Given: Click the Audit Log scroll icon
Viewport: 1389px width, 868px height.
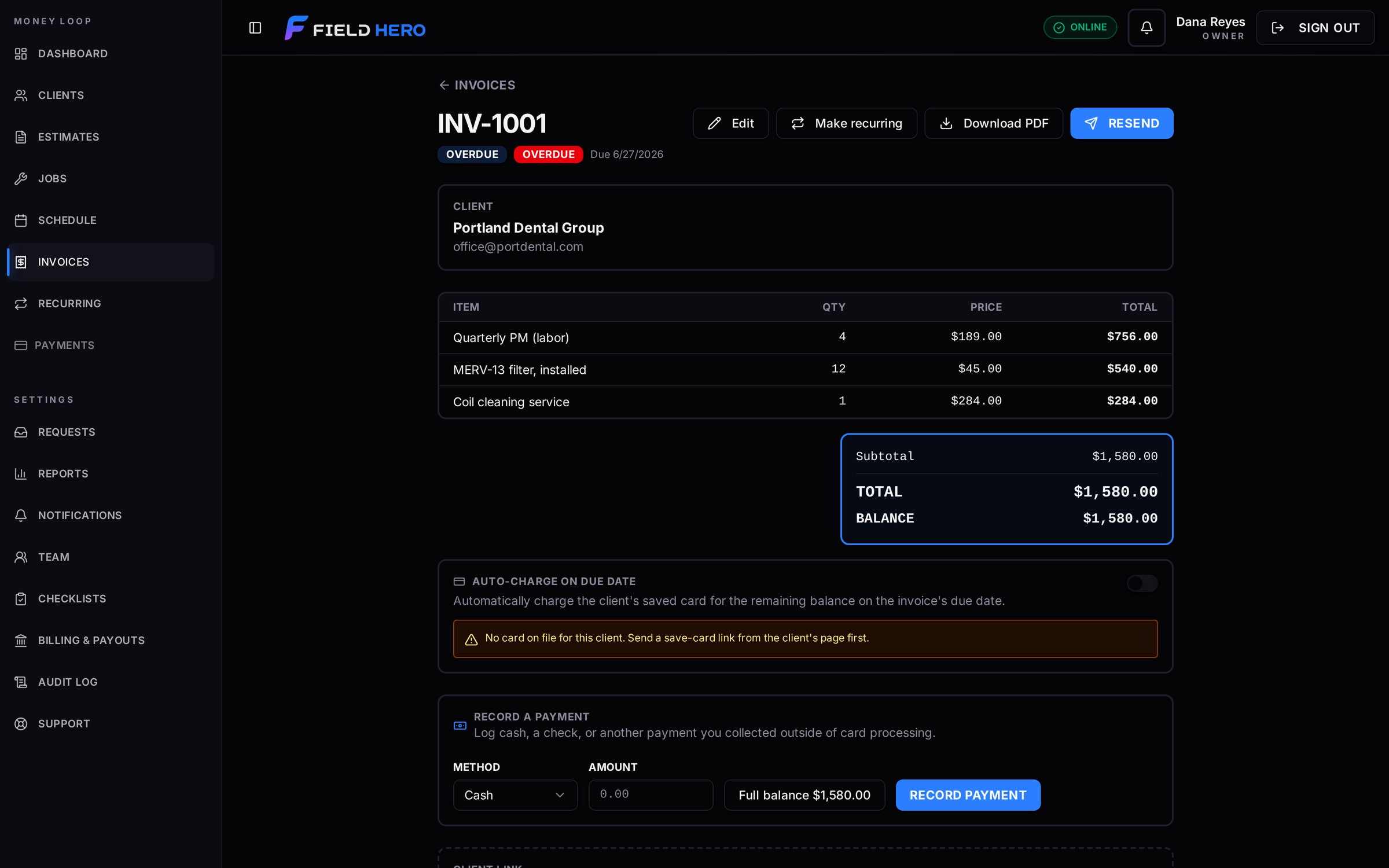Looking at the screenshot, I should pyautogui.click(x=21, y=682).
